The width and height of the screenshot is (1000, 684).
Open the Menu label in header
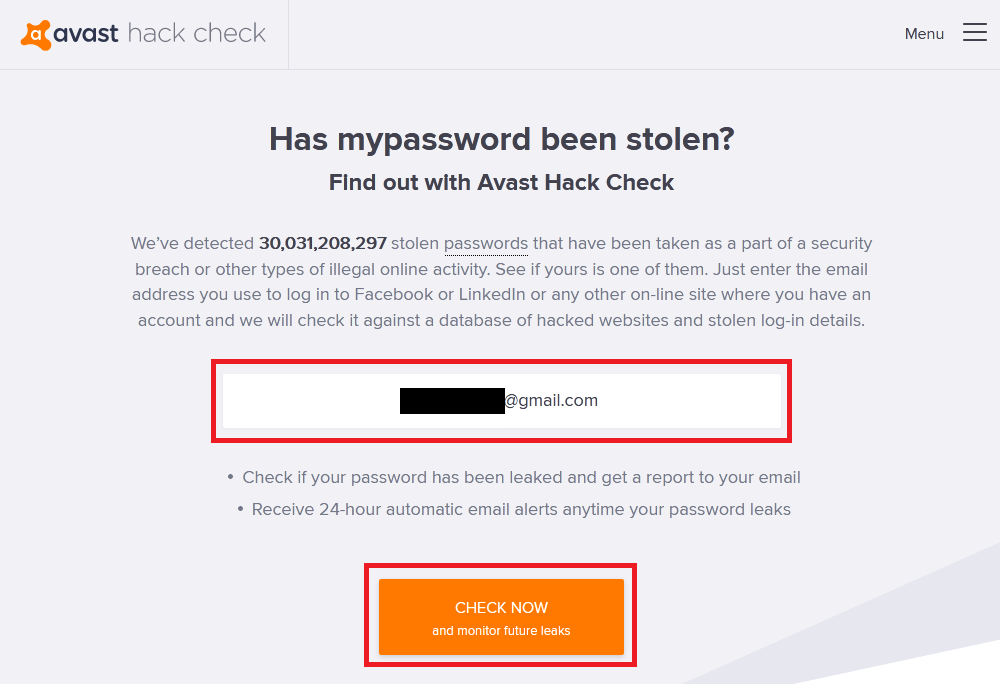(x=924, y=34)
